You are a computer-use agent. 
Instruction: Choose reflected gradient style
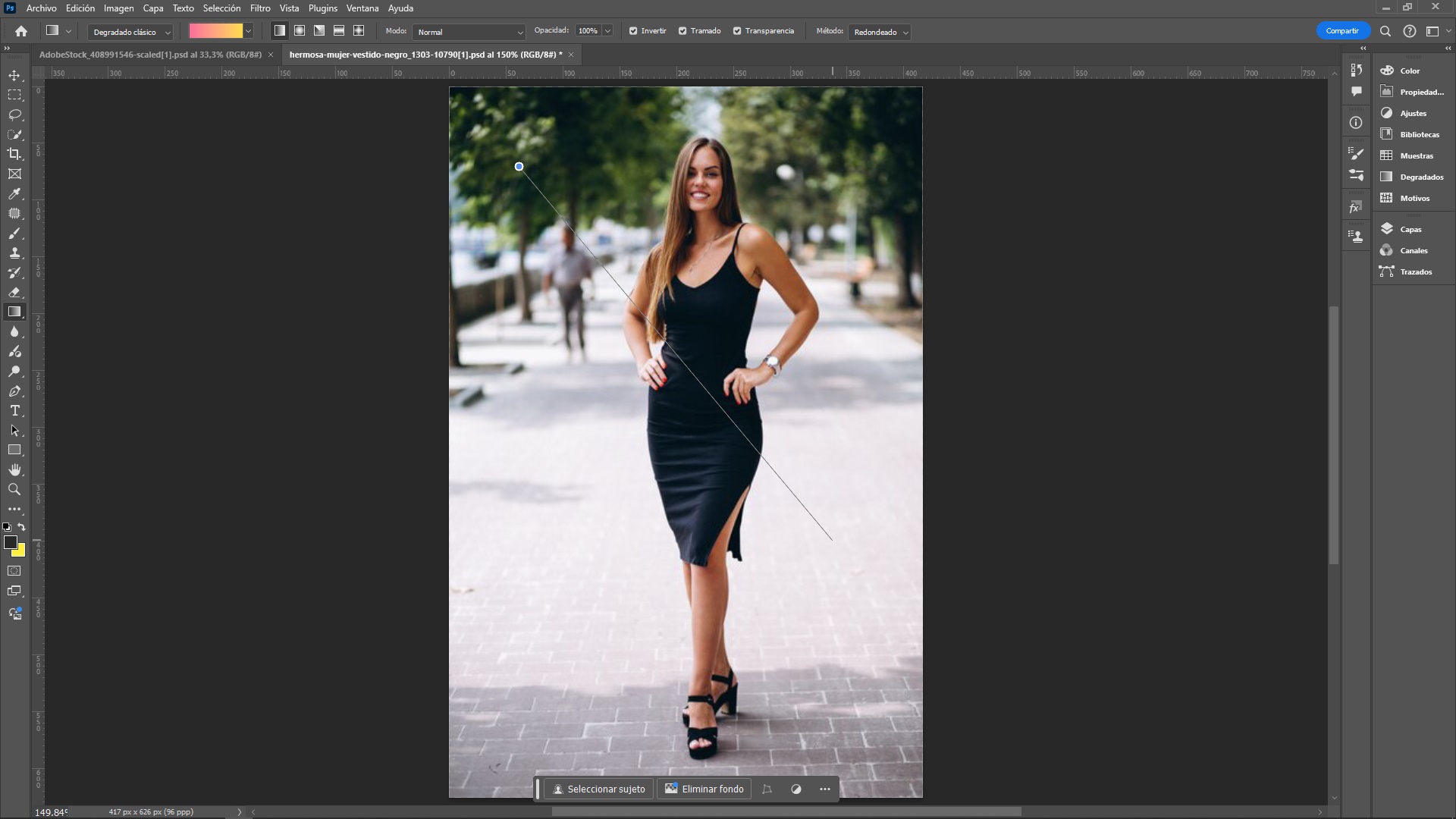click(339, 31)
